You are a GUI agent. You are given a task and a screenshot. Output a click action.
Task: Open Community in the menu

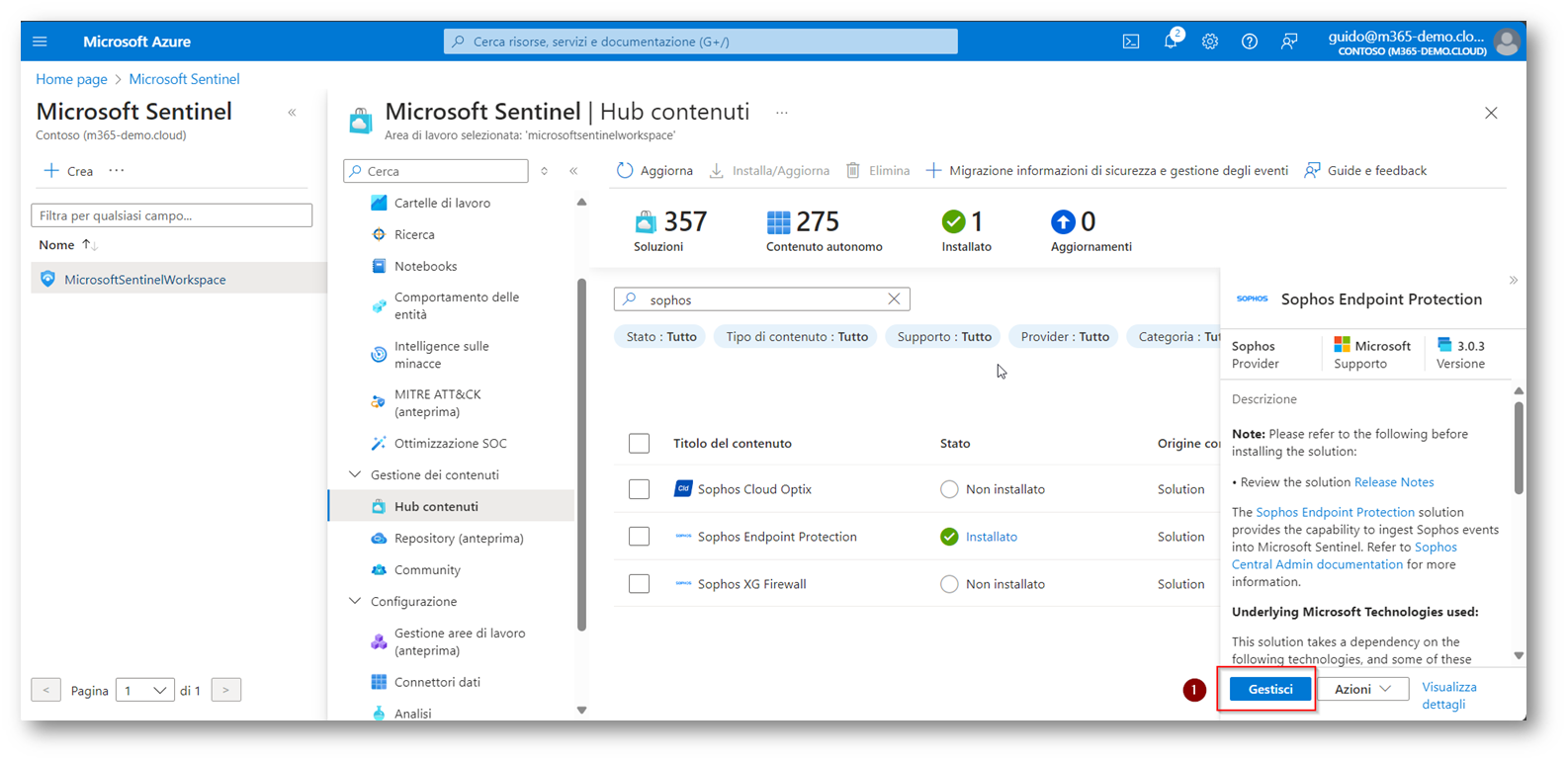(x=427, y=570)
